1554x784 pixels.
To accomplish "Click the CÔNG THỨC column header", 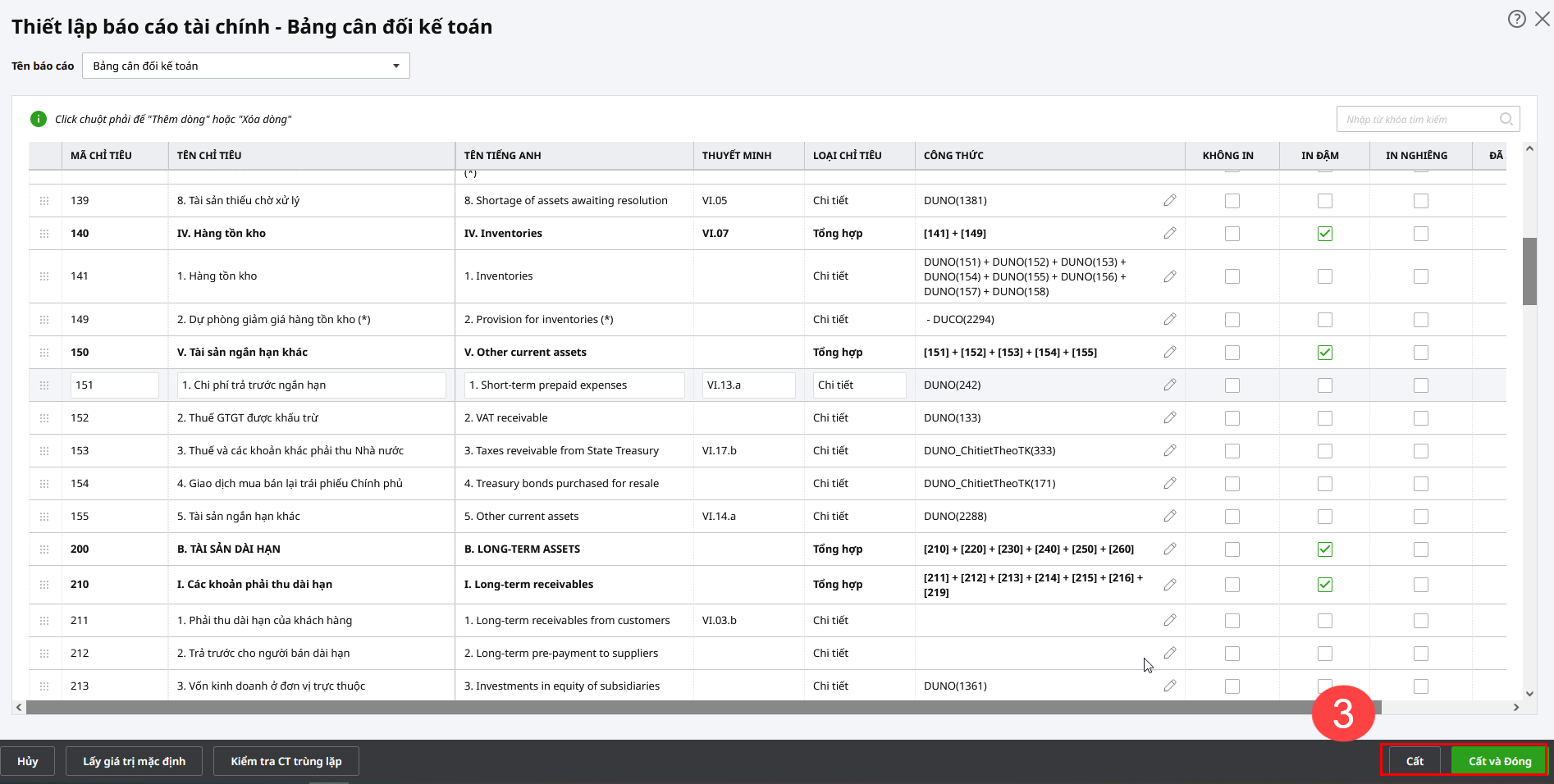I will coord(953,155).
